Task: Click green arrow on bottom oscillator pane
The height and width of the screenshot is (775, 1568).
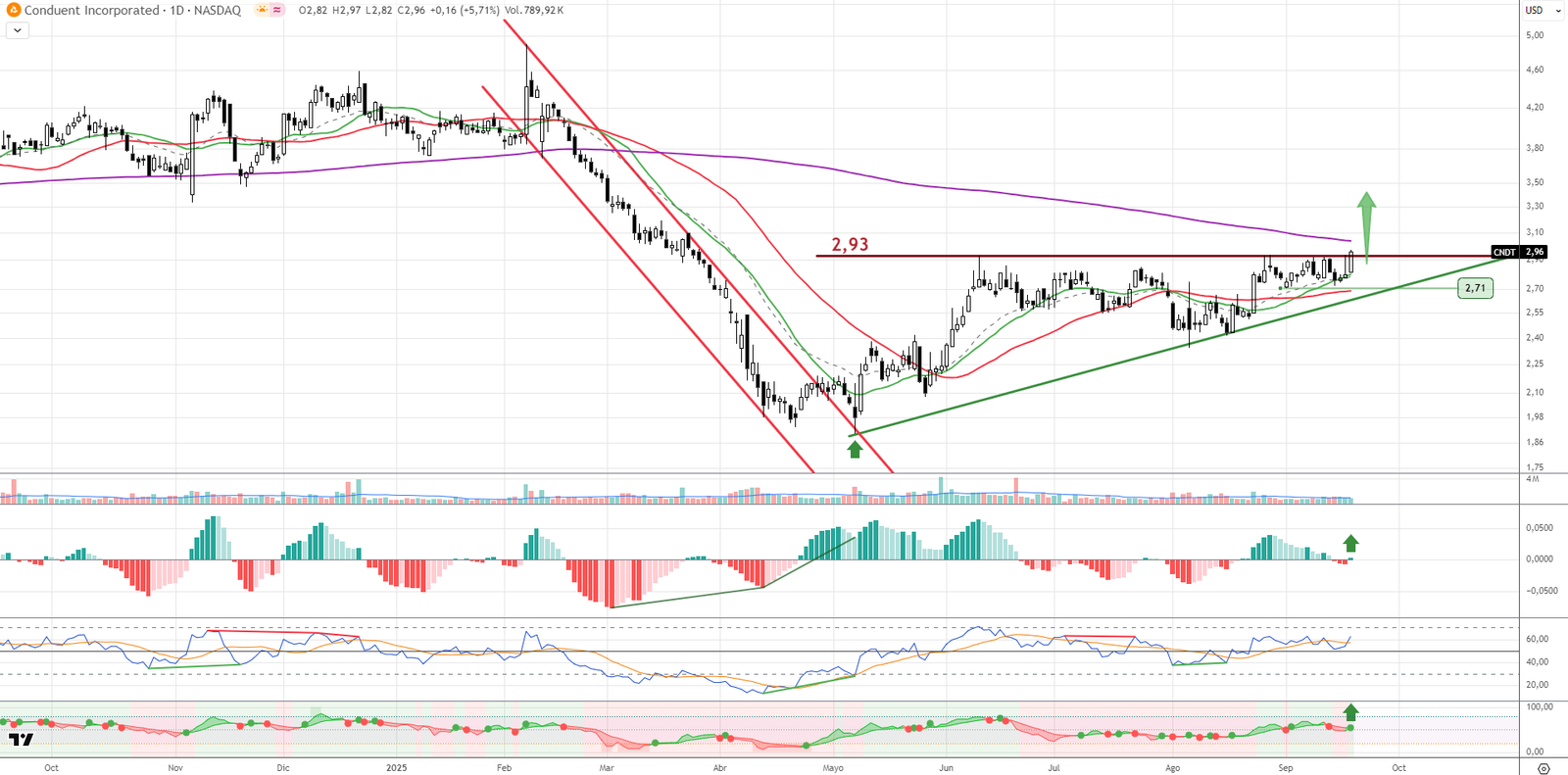Action: tap(1351, 712)
